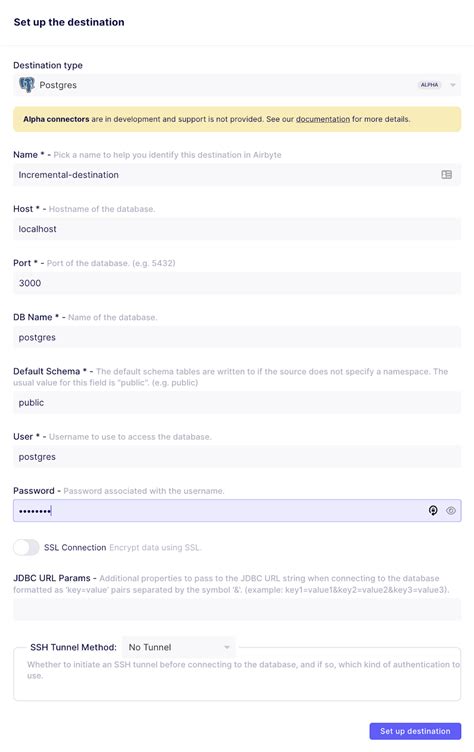Expand the Destination type dropdown arrow

pos(453,85)
